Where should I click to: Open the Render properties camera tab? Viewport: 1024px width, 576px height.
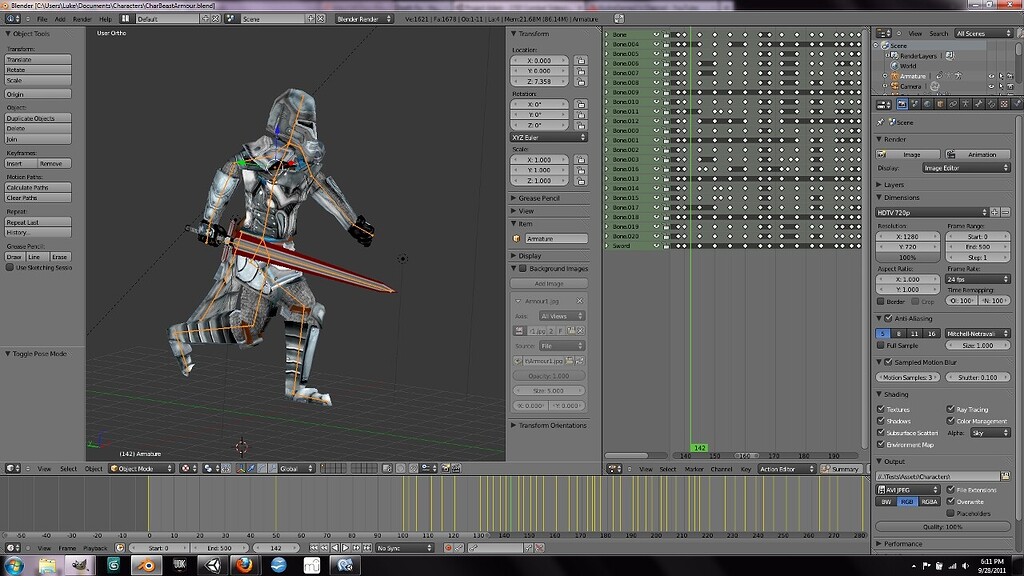pyautogui.click(x=901, y=104)
